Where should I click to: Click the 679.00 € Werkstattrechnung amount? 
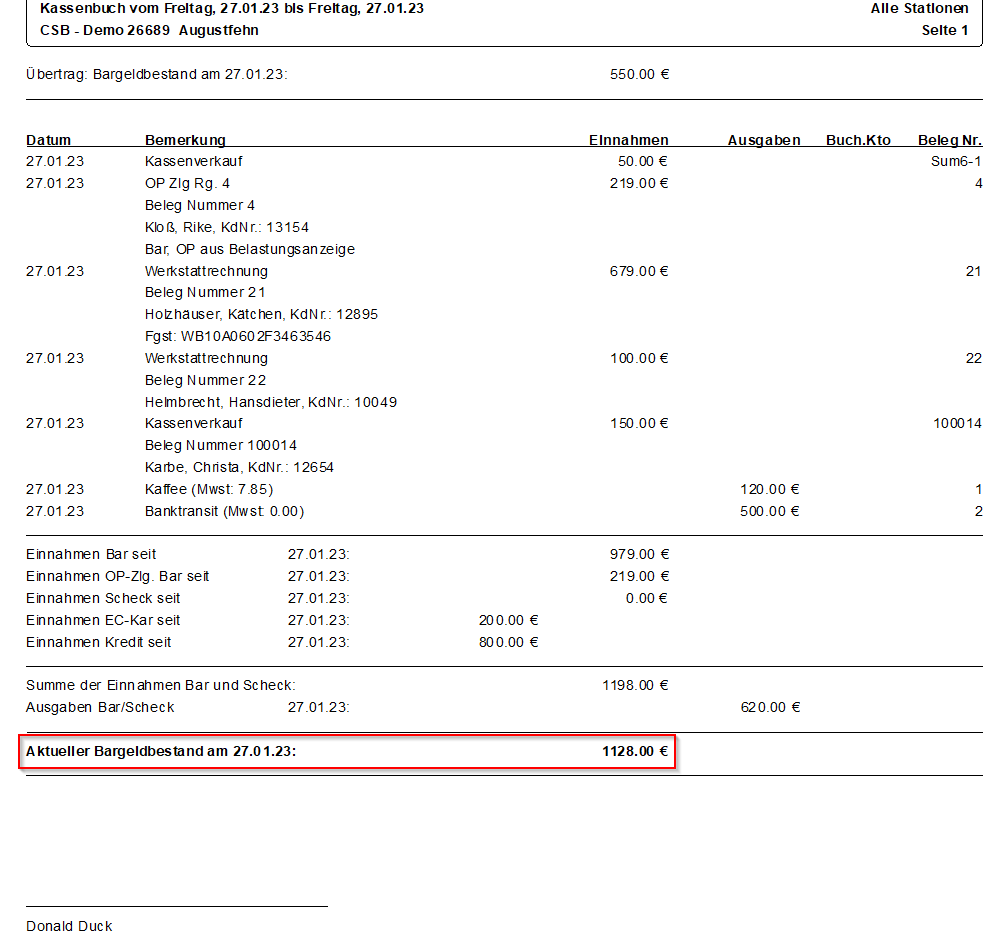(x=639, y=272)
